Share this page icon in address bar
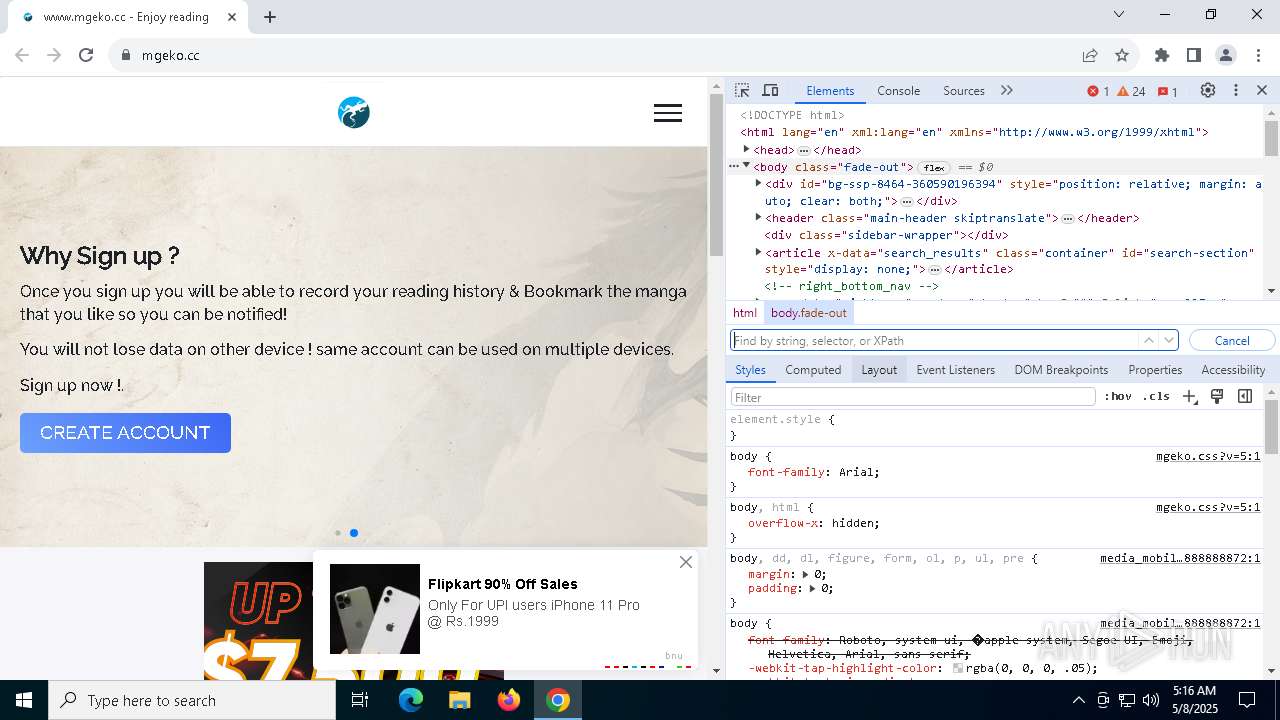Screen dimensions: 1280x720 (1090, 55)
